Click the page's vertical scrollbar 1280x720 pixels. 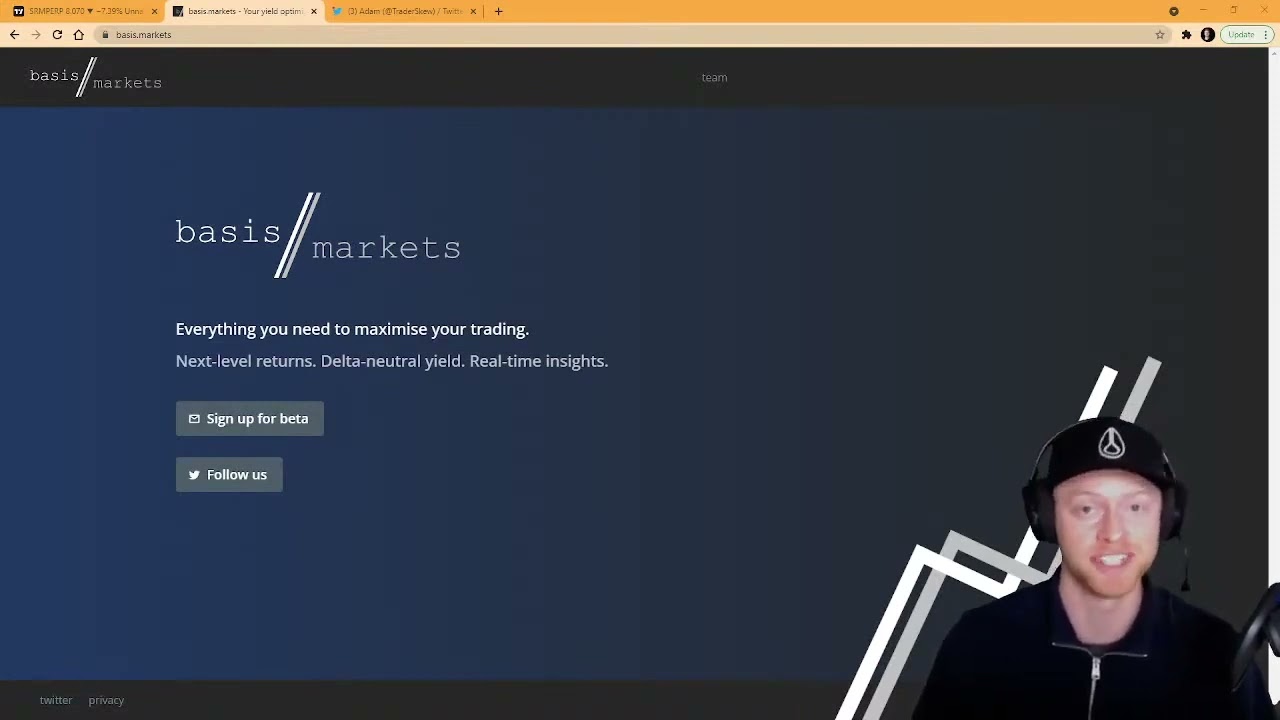(x=1274, y=380)
